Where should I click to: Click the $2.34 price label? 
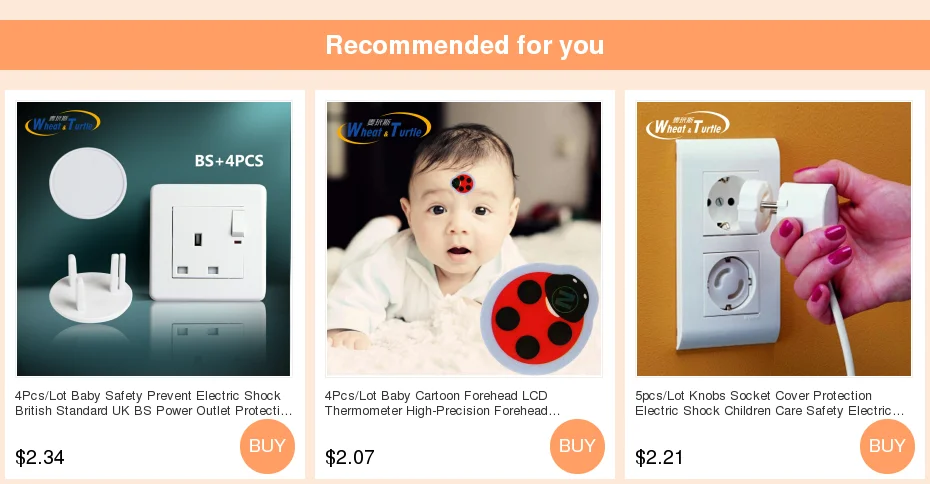[40, 457]
